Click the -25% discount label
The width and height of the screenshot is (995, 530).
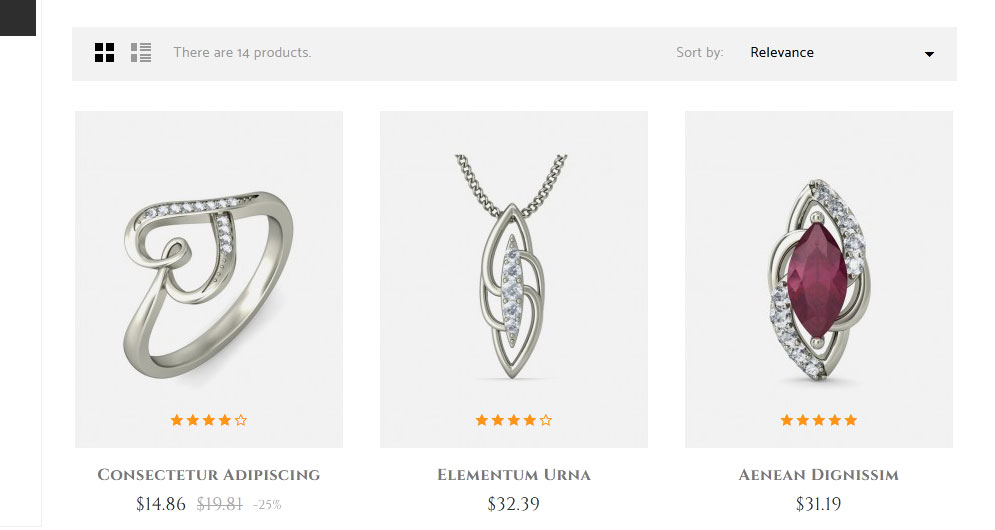coord(267,505)
